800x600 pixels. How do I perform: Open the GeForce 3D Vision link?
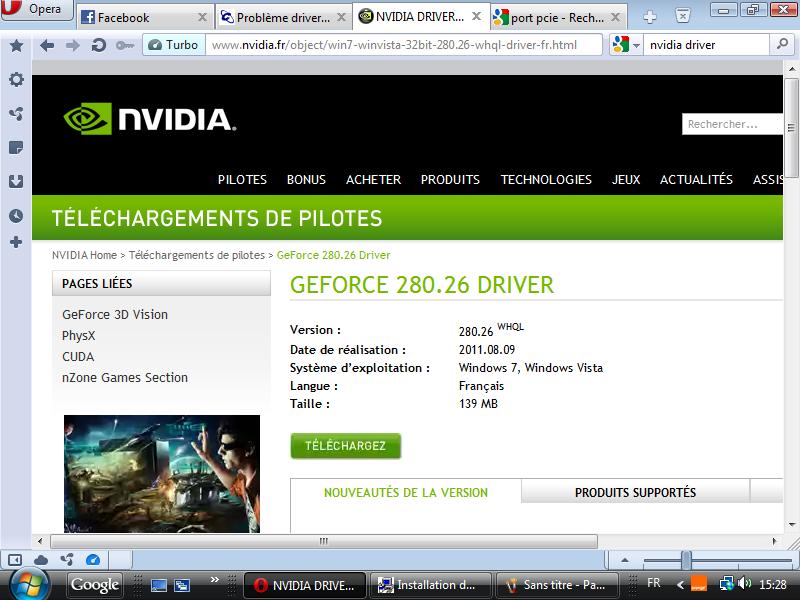pos(115,314)
